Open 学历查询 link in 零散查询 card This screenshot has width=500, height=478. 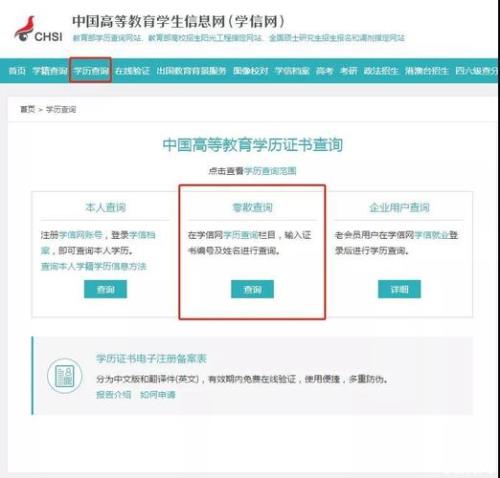(x=241, y=235)
